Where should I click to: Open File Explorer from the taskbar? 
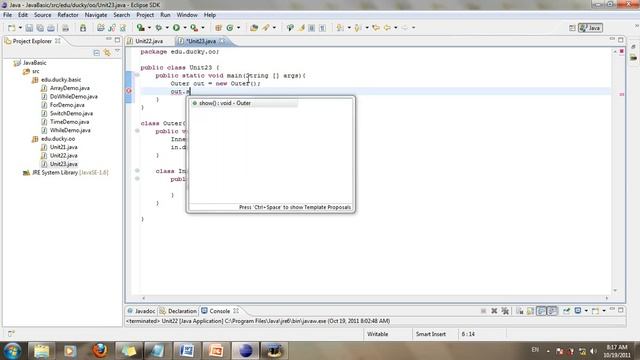coord(41,351)
